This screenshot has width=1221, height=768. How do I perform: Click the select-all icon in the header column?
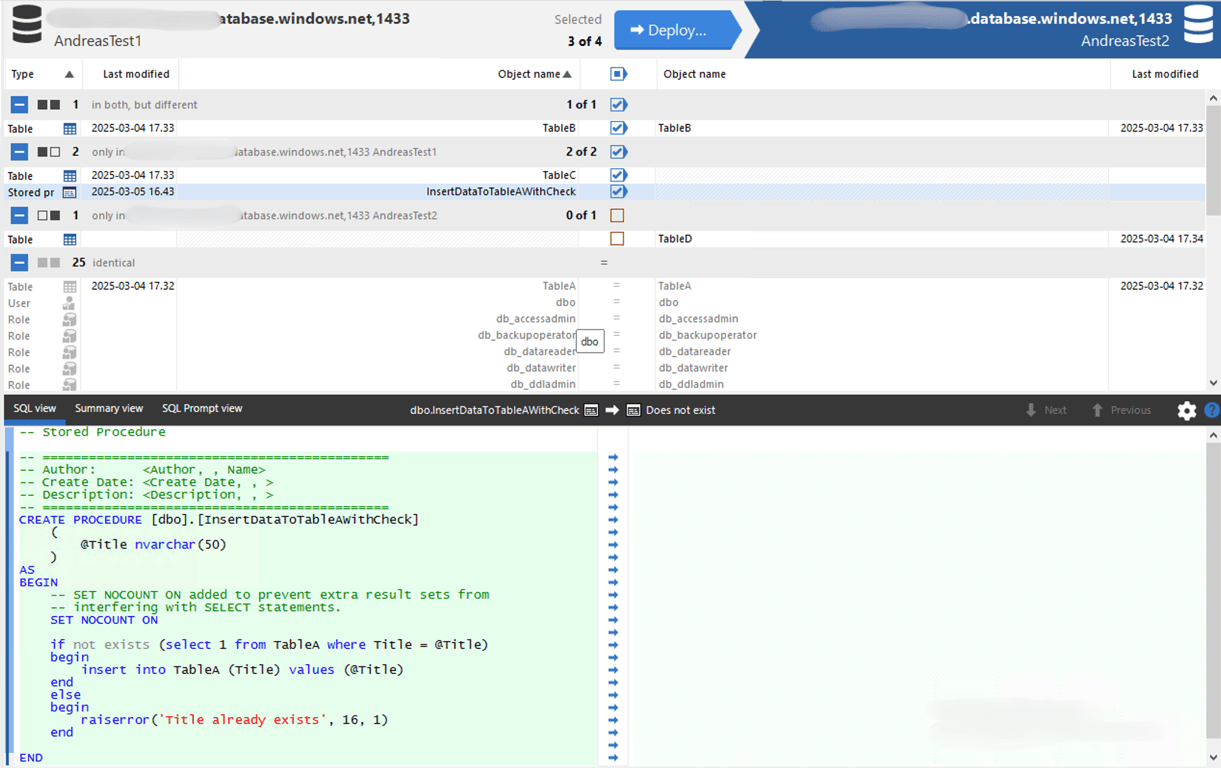[618, 74]
